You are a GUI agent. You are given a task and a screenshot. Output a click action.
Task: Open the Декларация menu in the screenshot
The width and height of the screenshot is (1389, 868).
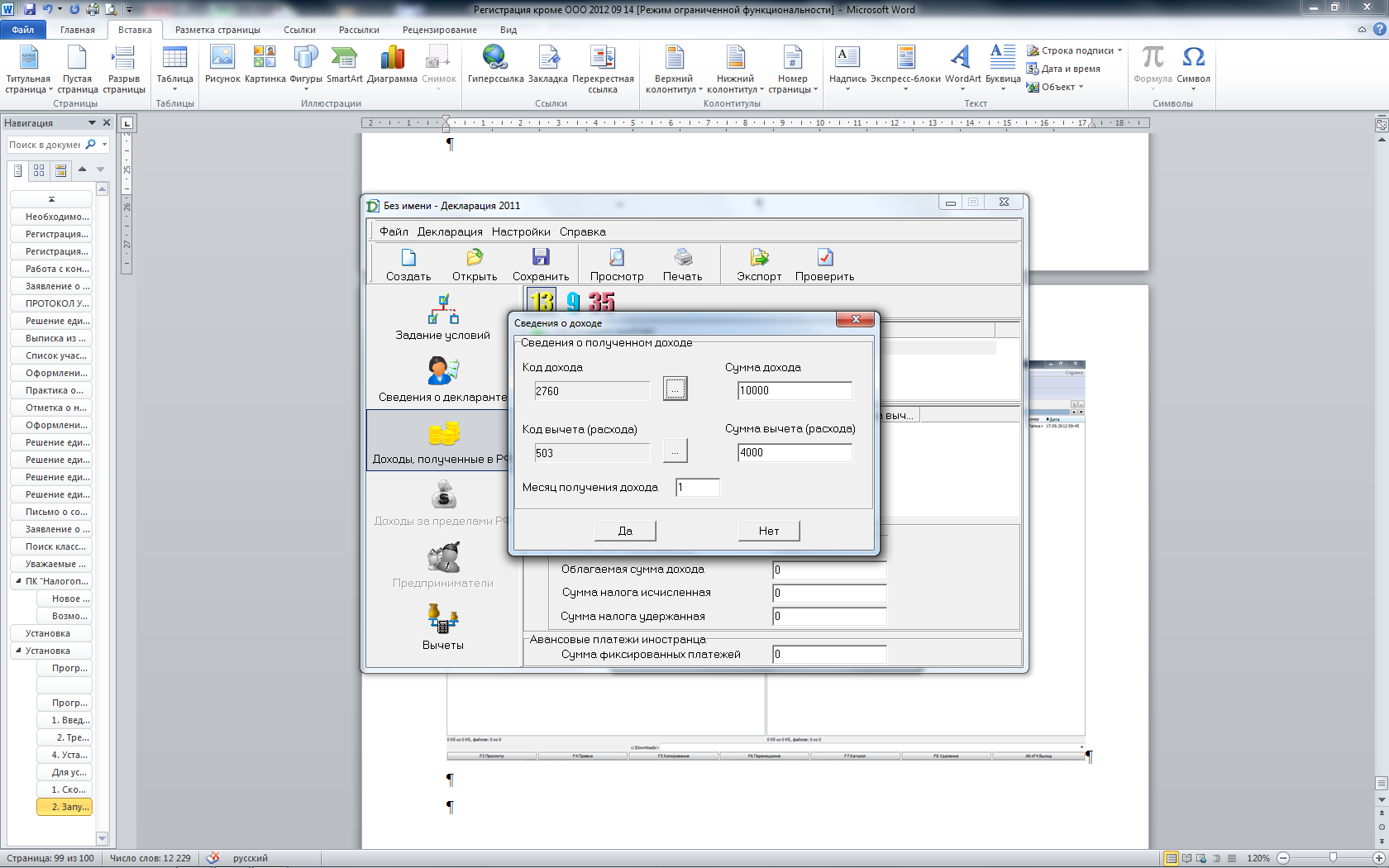(x=450, y=231)
